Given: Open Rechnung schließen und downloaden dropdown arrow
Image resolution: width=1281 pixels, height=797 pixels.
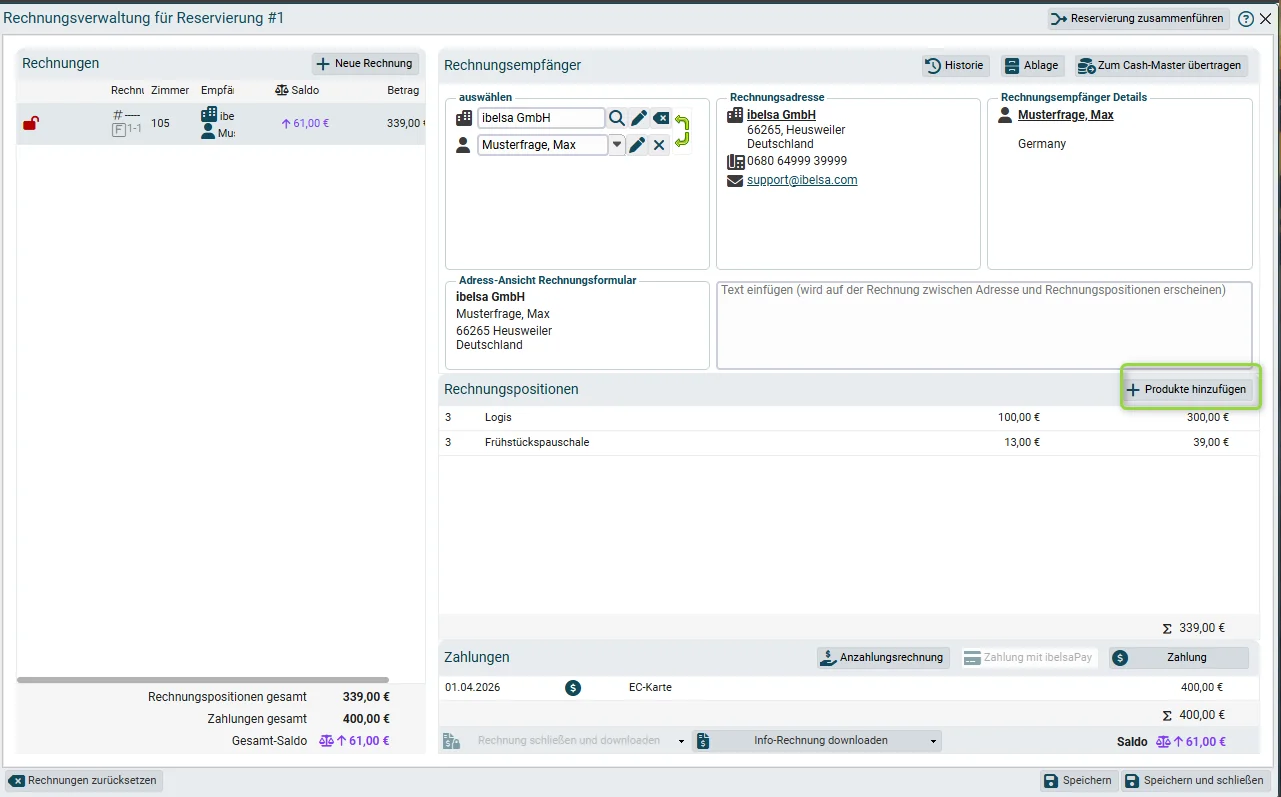Looking at the screenshot, I should click(681, 741).
